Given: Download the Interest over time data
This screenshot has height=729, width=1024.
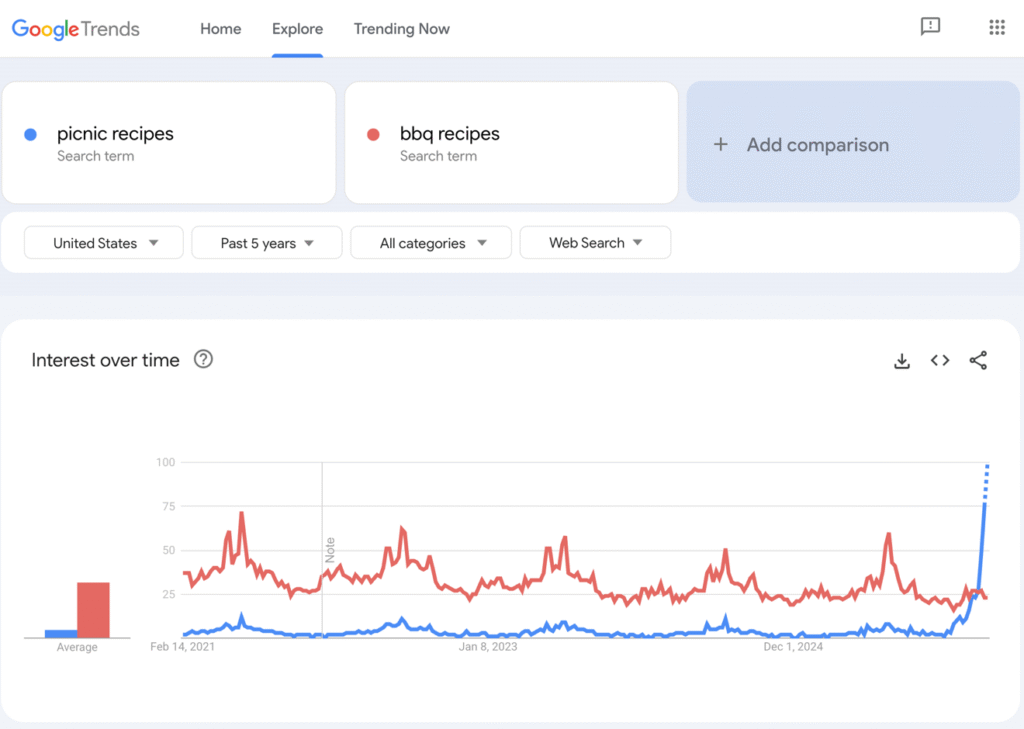Looking at the screenshot, I should (x=902, y=360).
